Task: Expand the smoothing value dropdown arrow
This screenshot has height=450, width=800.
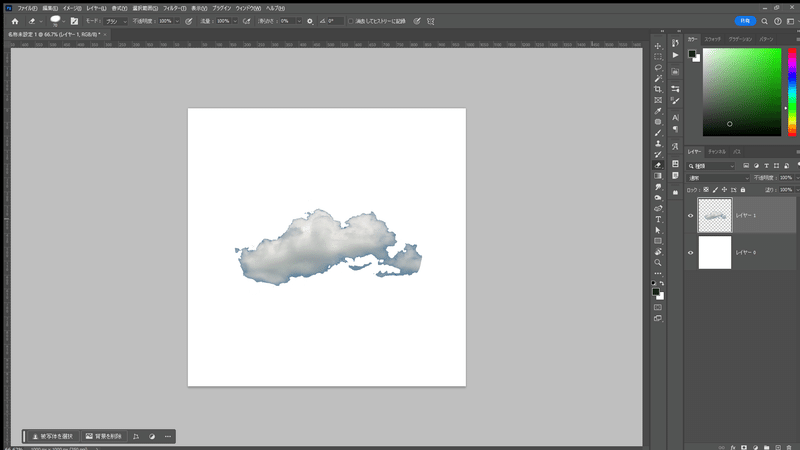Action: point(299,21)
